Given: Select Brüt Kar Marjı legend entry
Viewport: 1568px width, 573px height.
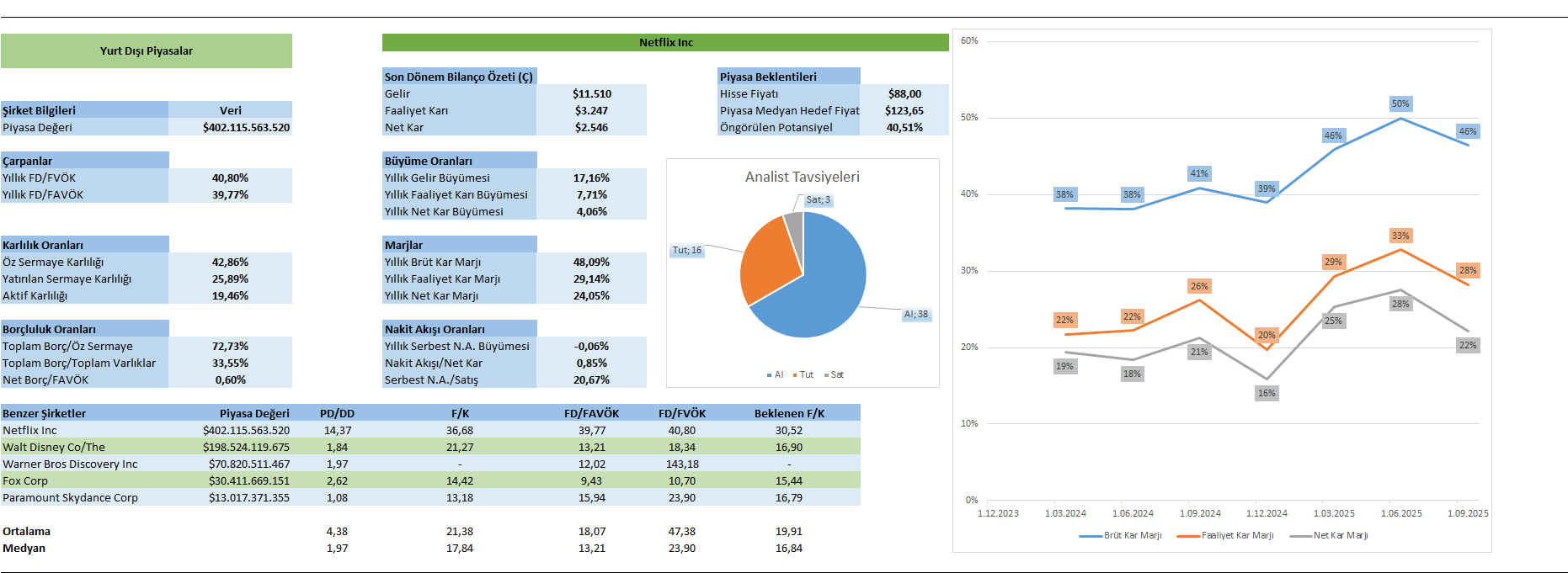Looking at the screenshot, I should pyautogui.click(x=1122, y=535).
